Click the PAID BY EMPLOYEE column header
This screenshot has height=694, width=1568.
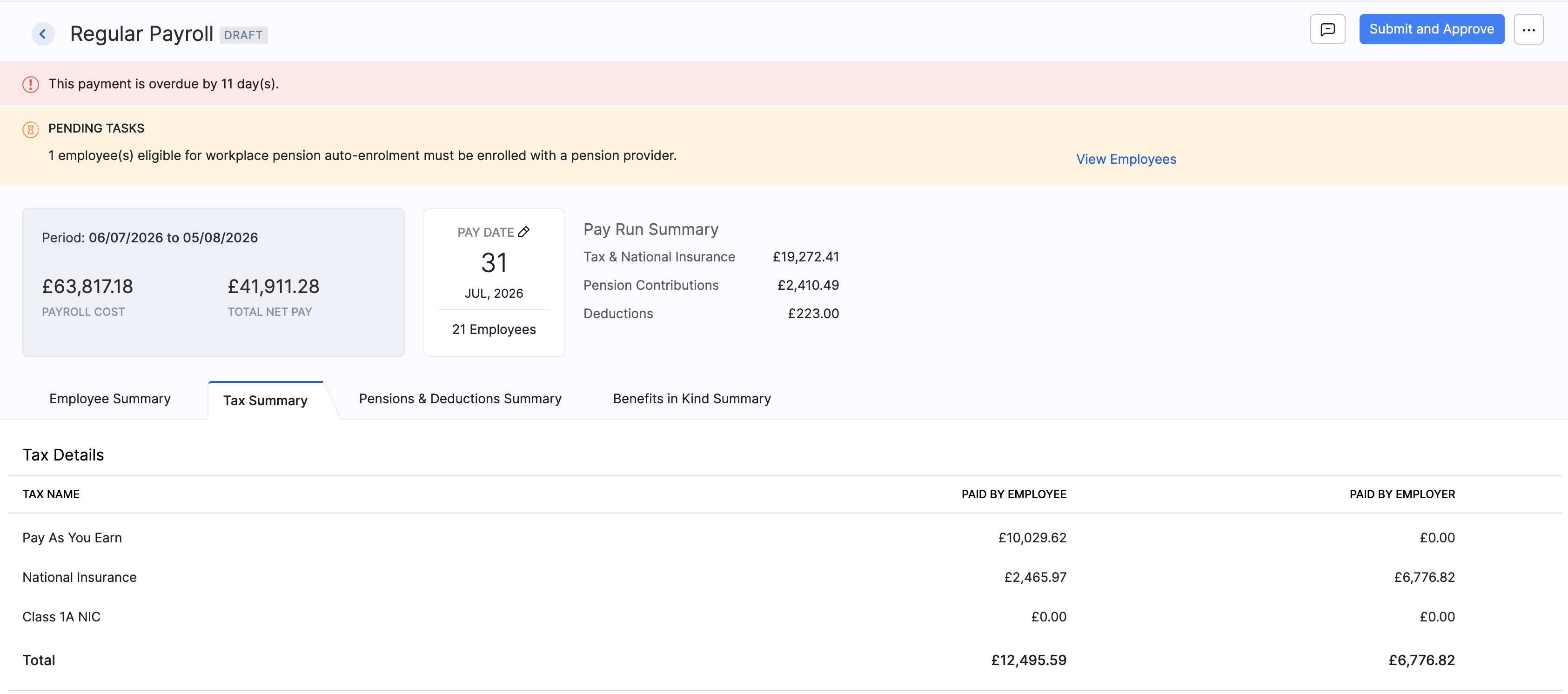1013,494
